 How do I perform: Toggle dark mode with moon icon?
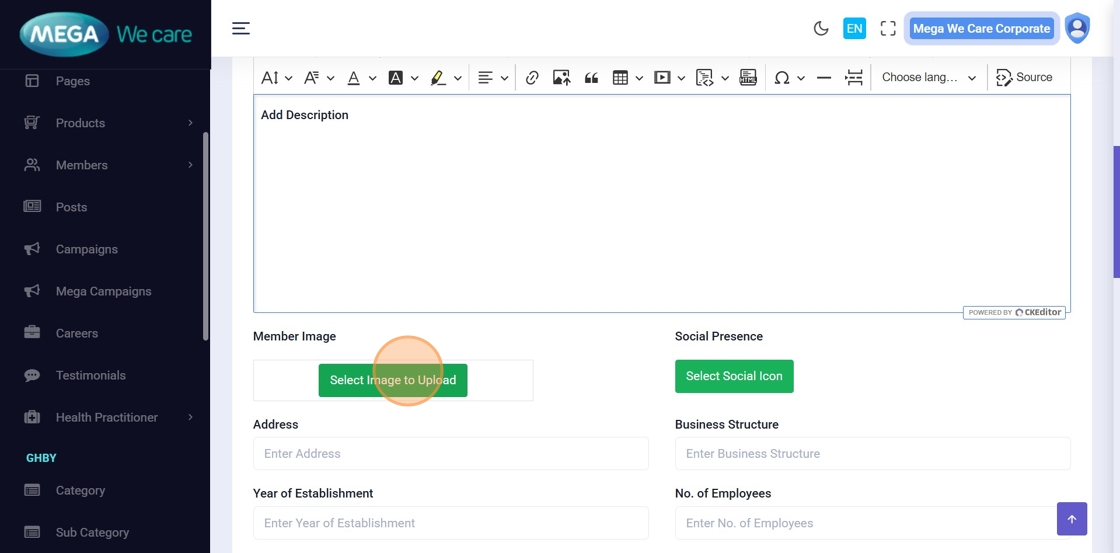pyautogui.click(x=821, y=29)
